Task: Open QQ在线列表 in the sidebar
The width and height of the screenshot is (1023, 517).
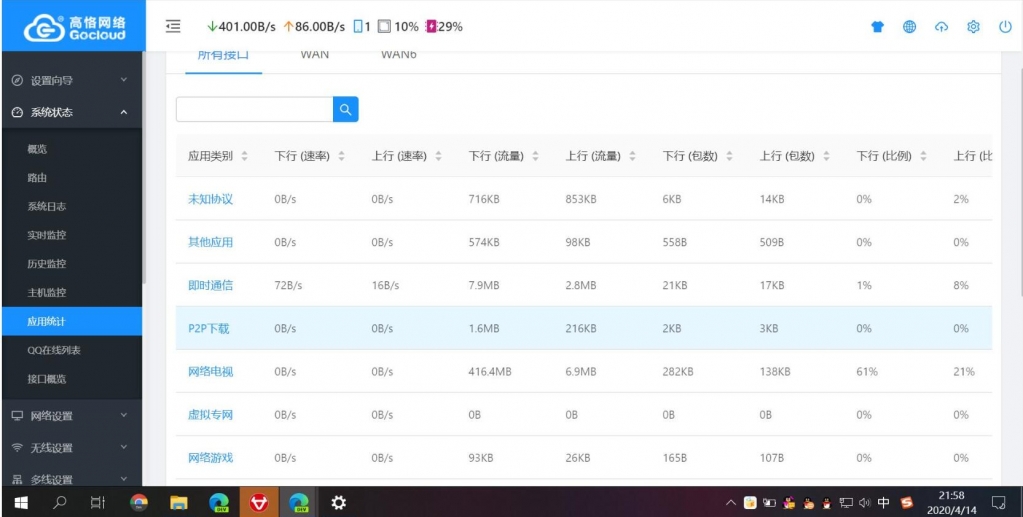Action: click(x=71, y=350)
